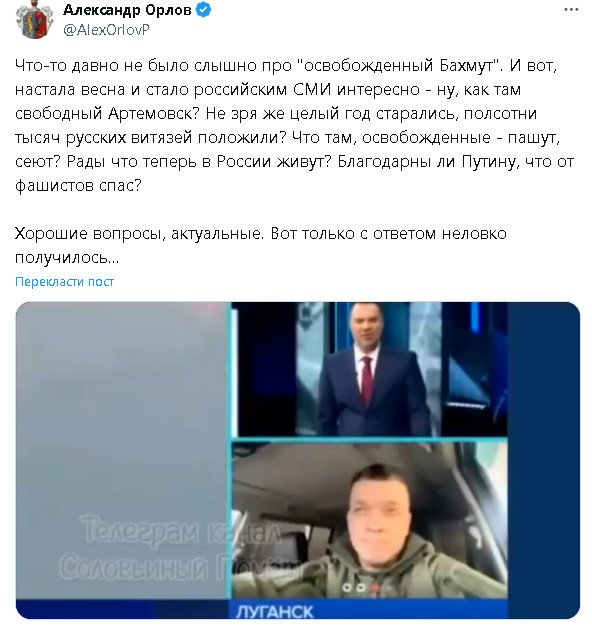This screenshot has width=592, height=630.
Task: Click the blue verified checkmark badge
Action: [203, 10]
